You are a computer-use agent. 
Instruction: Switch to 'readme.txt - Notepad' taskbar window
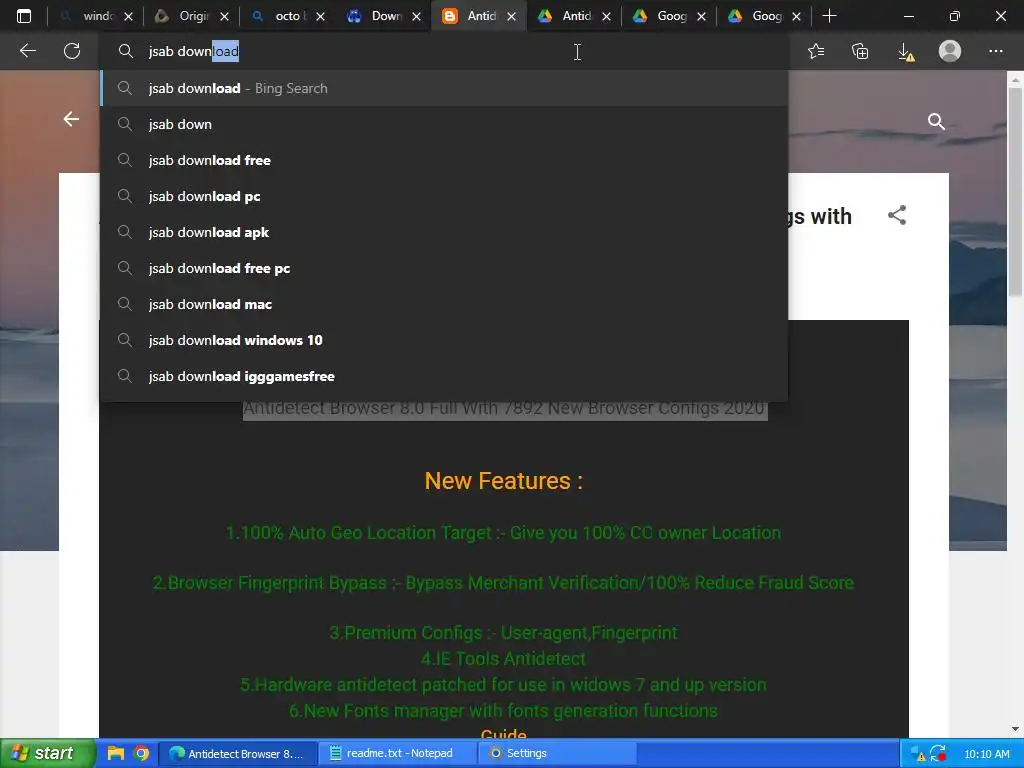(x=400, y=754)
